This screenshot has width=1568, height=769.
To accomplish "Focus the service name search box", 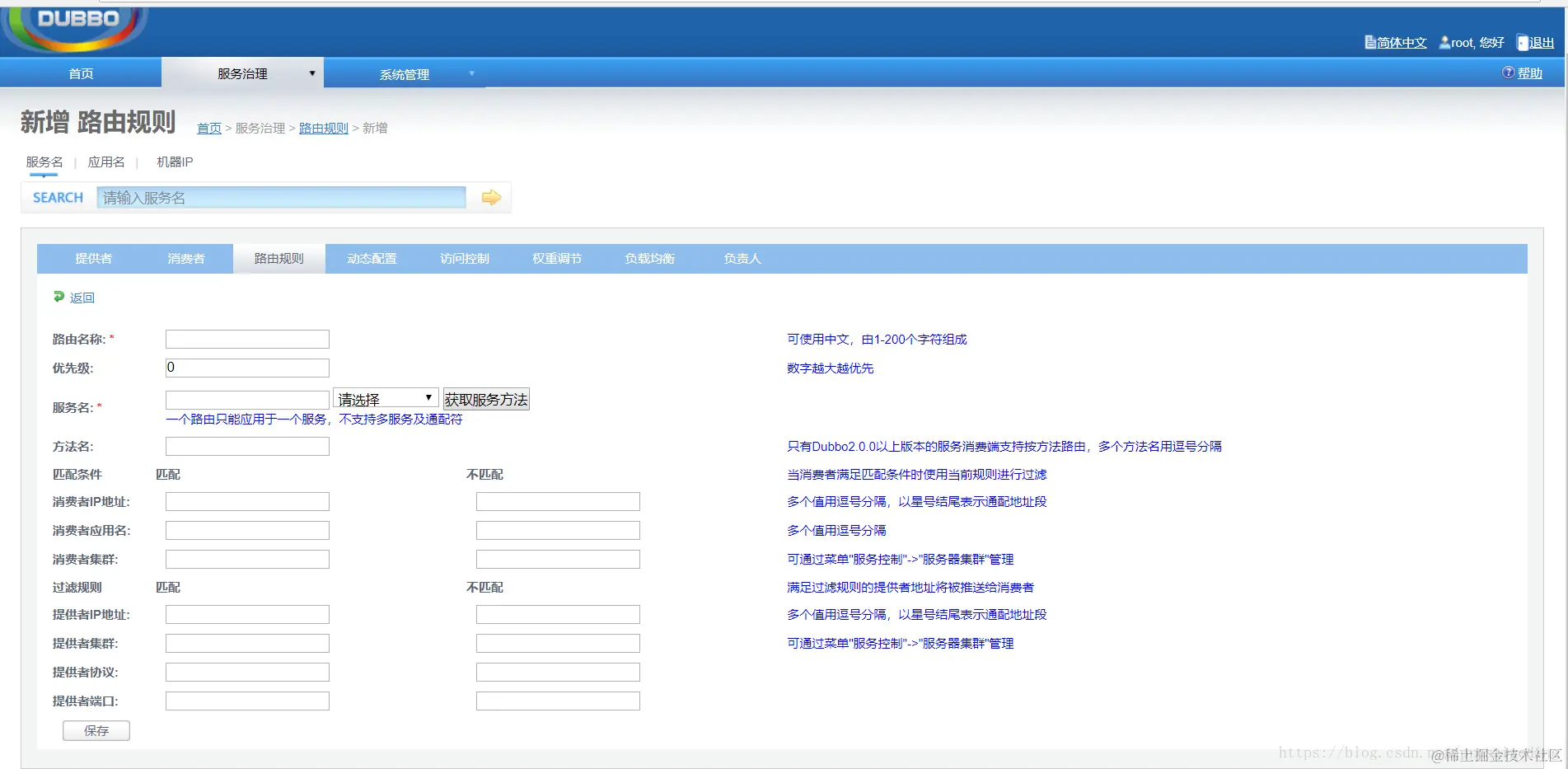I will tap(281, 198).
